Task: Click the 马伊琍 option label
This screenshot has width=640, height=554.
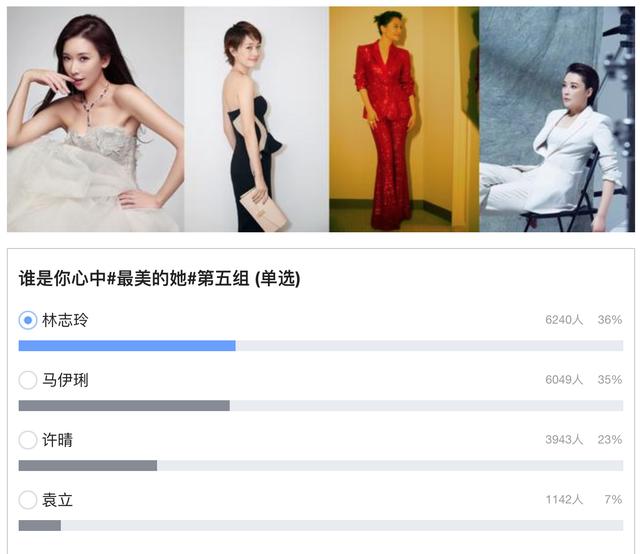Action: click(x=65, y=380)
